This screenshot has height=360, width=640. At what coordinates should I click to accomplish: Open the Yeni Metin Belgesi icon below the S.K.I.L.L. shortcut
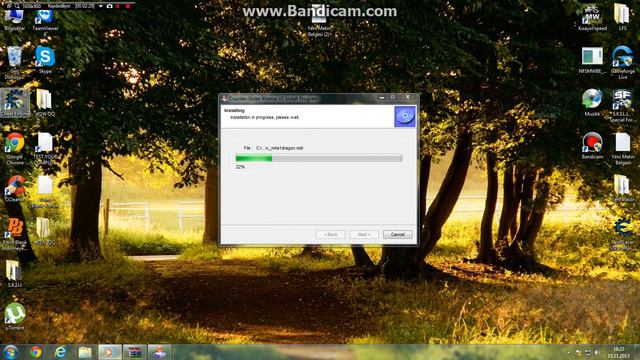click(x=622, y=149)
